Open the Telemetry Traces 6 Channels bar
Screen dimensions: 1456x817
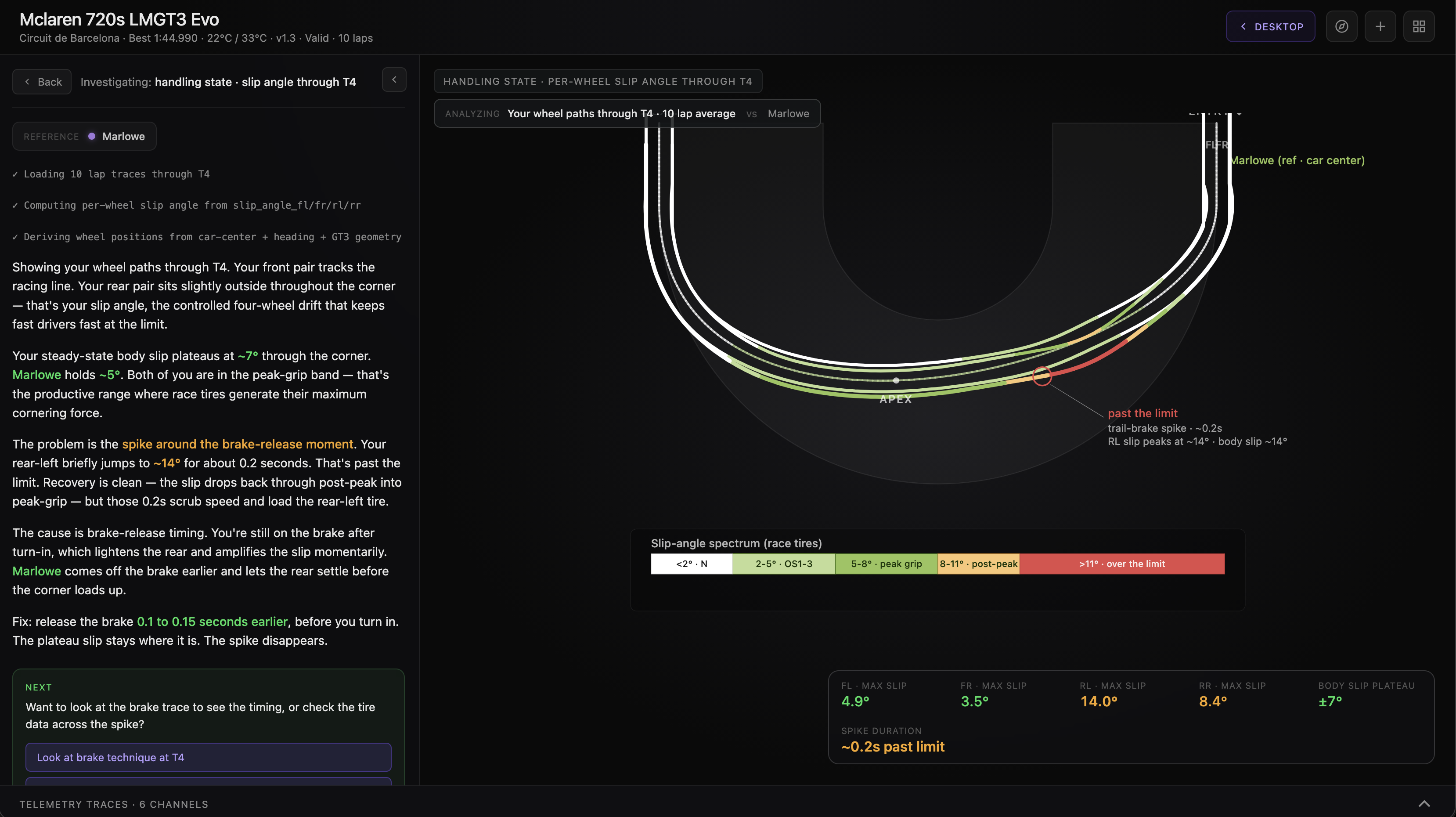coord(728,803)
